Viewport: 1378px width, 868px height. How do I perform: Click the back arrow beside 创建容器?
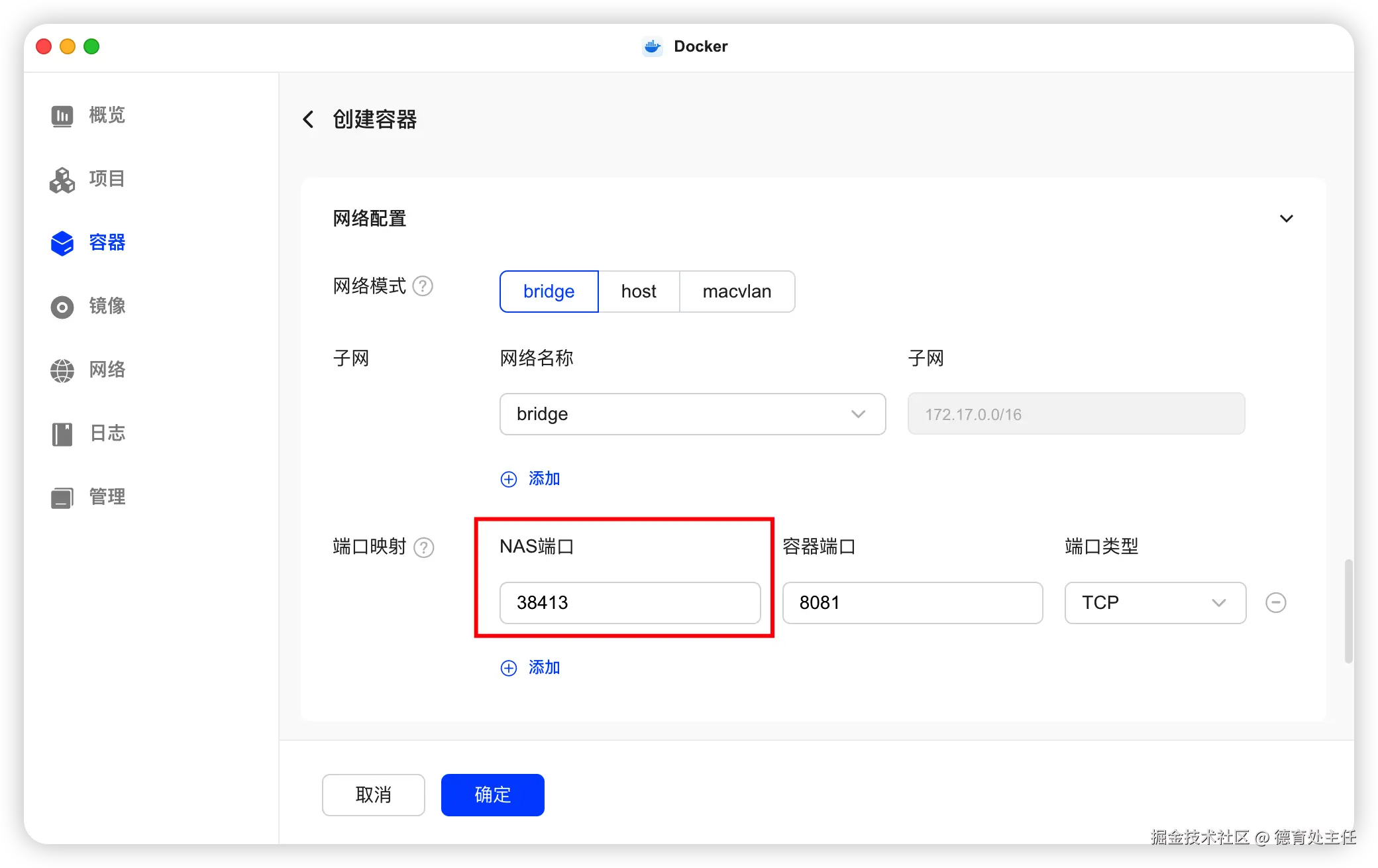point(308,119)
